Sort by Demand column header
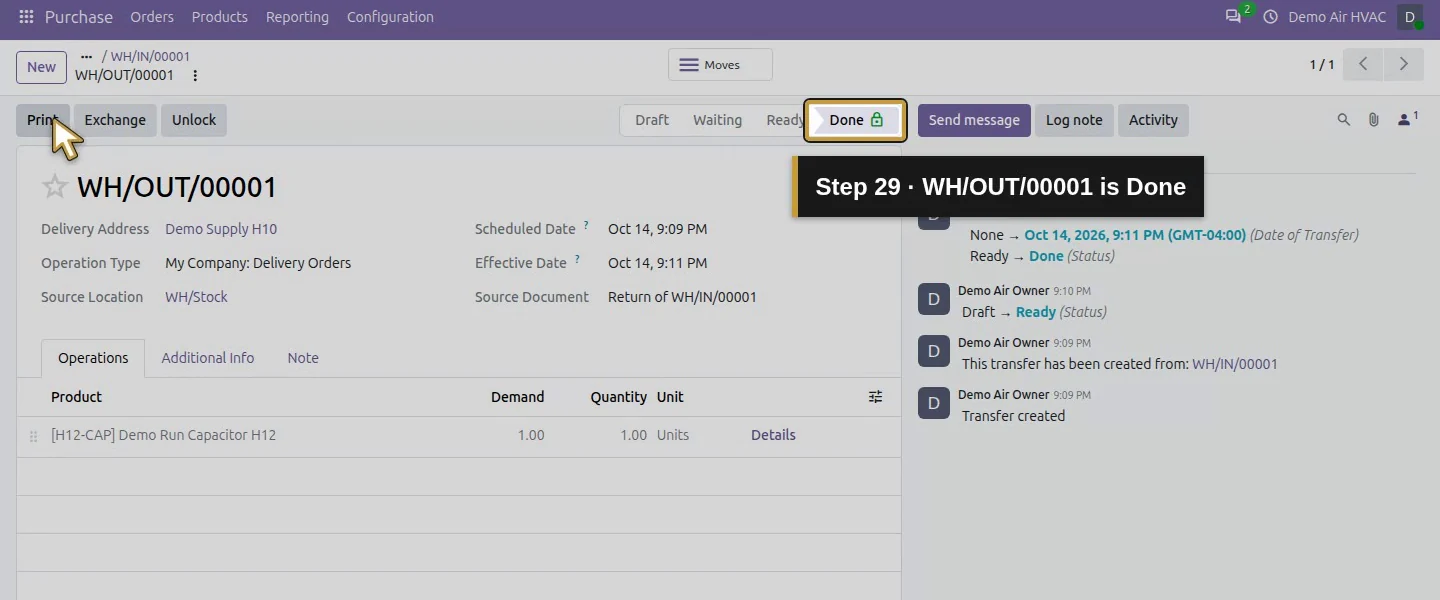 click(x=517, y=397)
